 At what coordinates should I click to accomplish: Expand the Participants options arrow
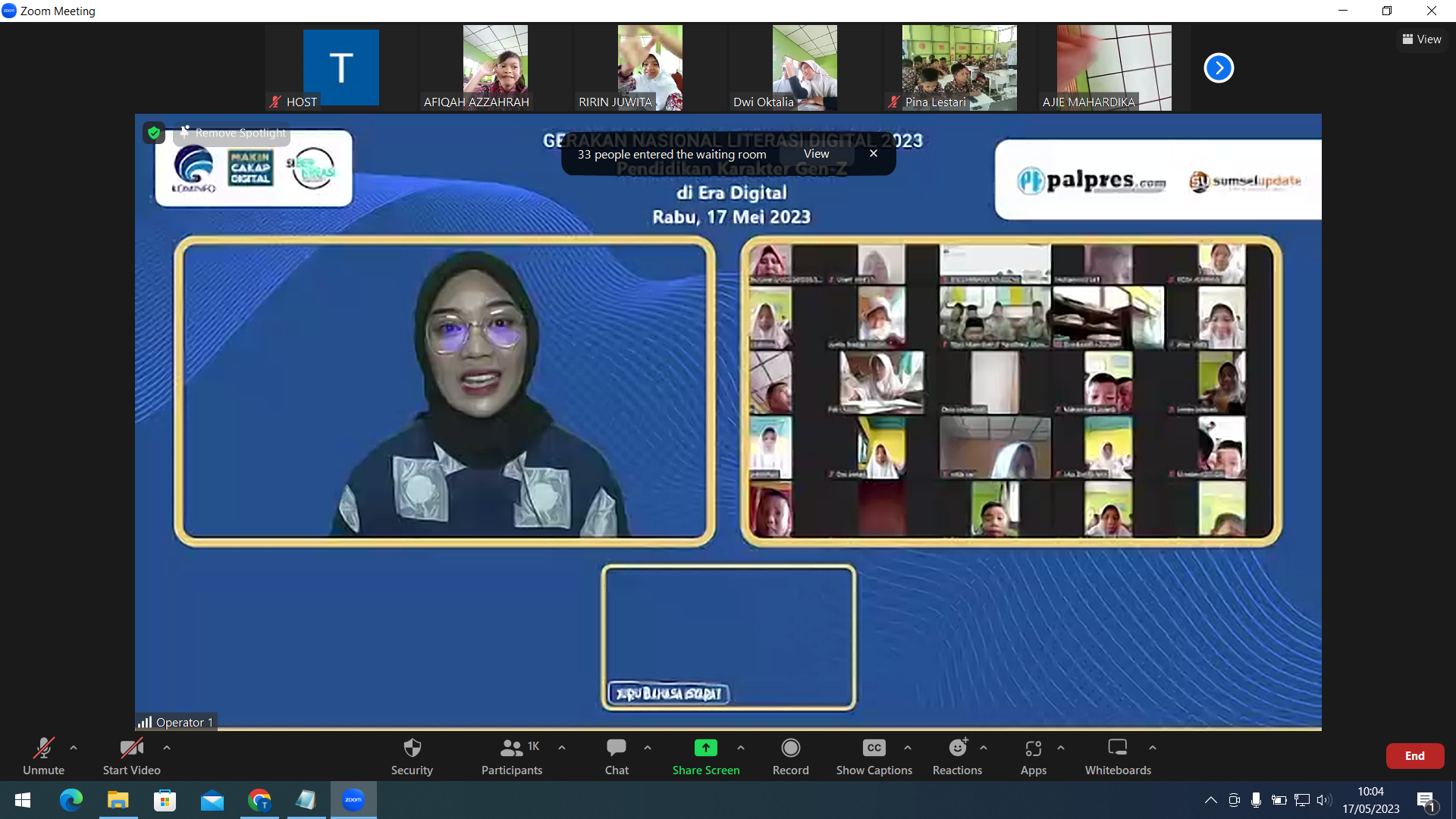coord(562,748)
